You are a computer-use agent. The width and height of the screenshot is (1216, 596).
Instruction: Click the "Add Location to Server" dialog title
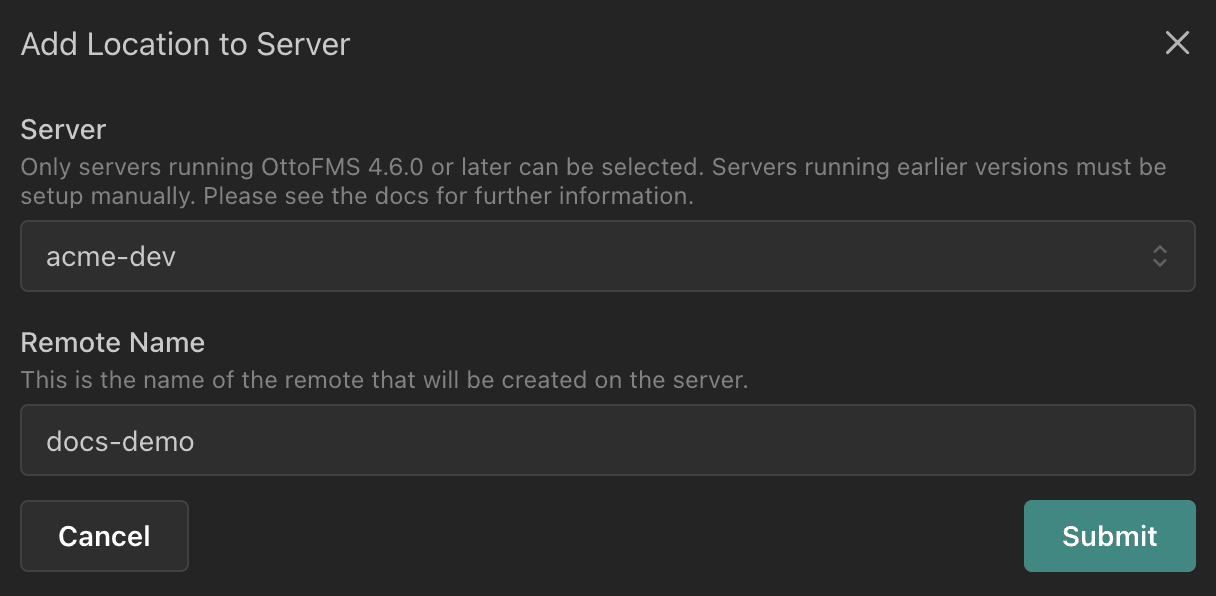pos(185,45)
